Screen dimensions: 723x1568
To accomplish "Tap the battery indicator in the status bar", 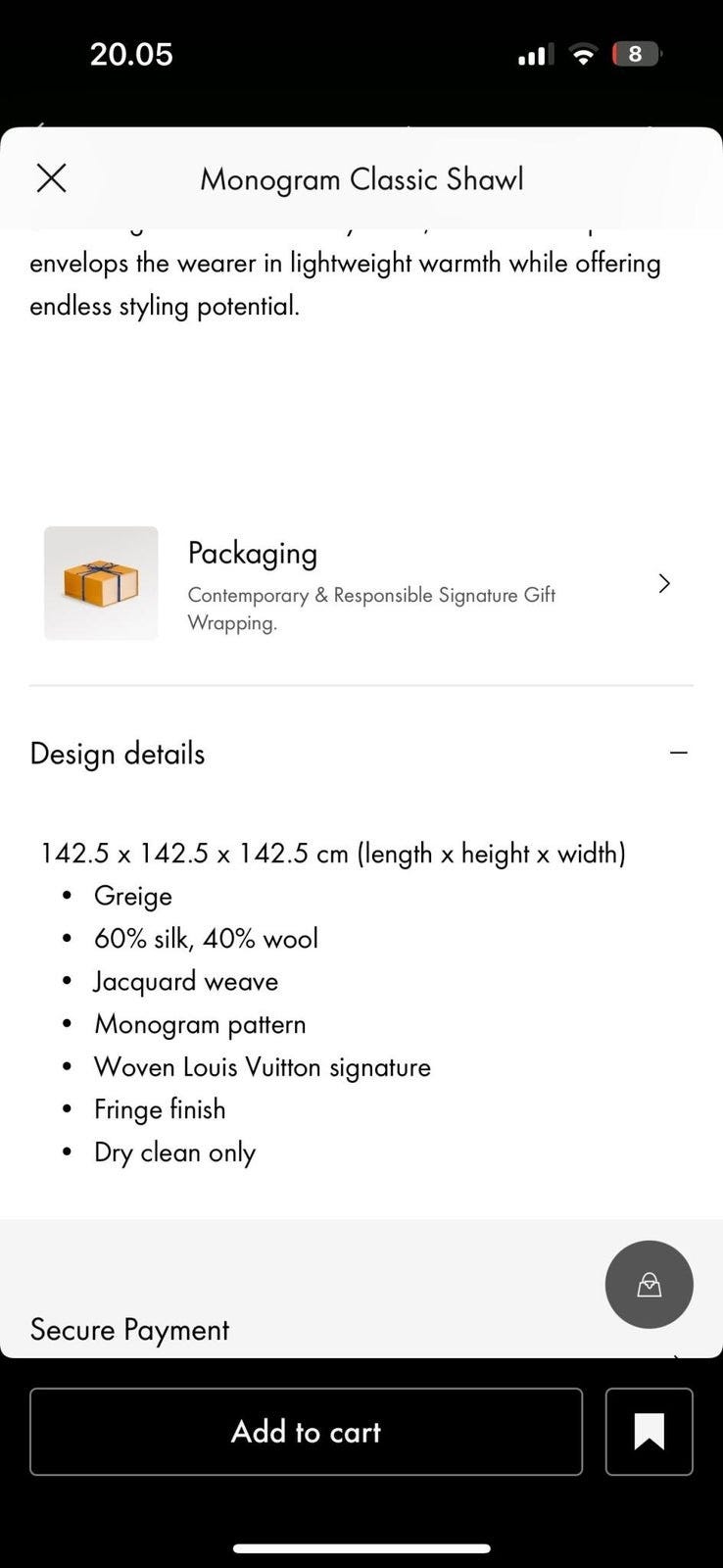I will [636, 54].
